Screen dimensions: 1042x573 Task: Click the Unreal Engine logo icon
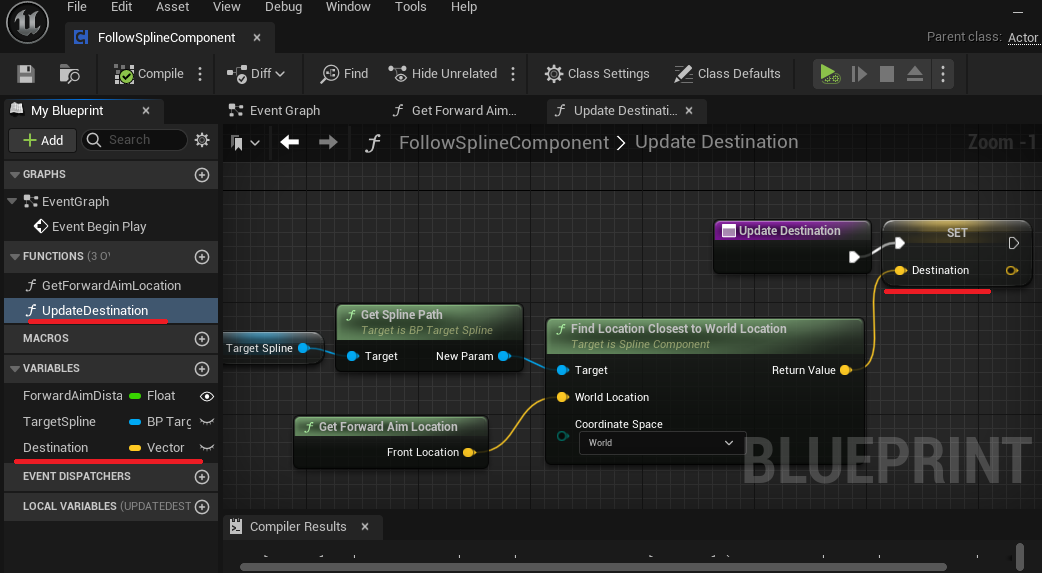(27, 23)
